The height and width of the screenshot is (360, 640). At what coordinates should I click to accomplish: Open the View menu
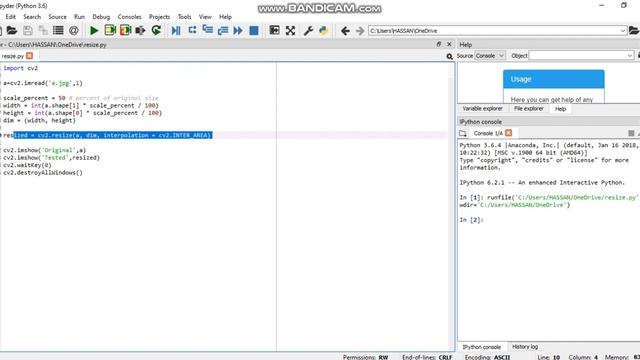pos(205,17)
